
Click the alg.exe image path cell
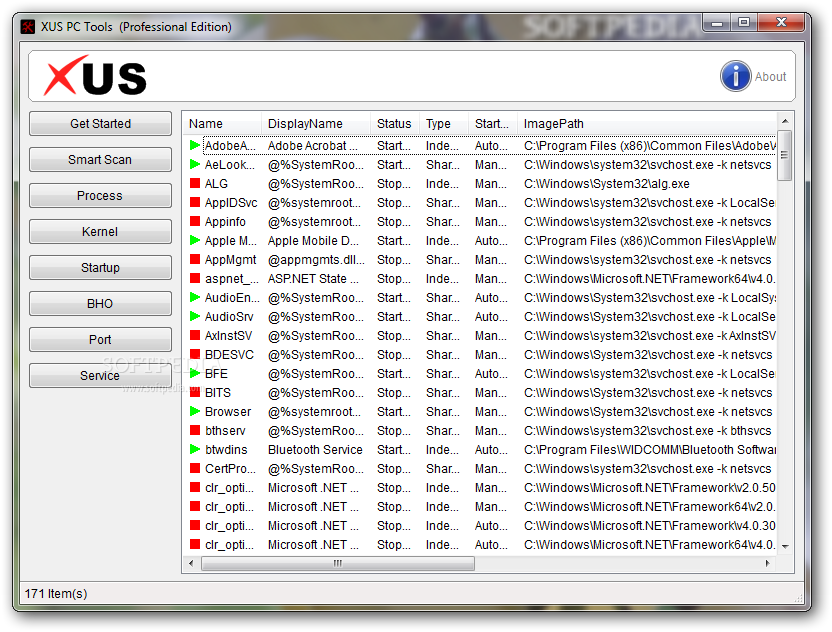[606, 184]
